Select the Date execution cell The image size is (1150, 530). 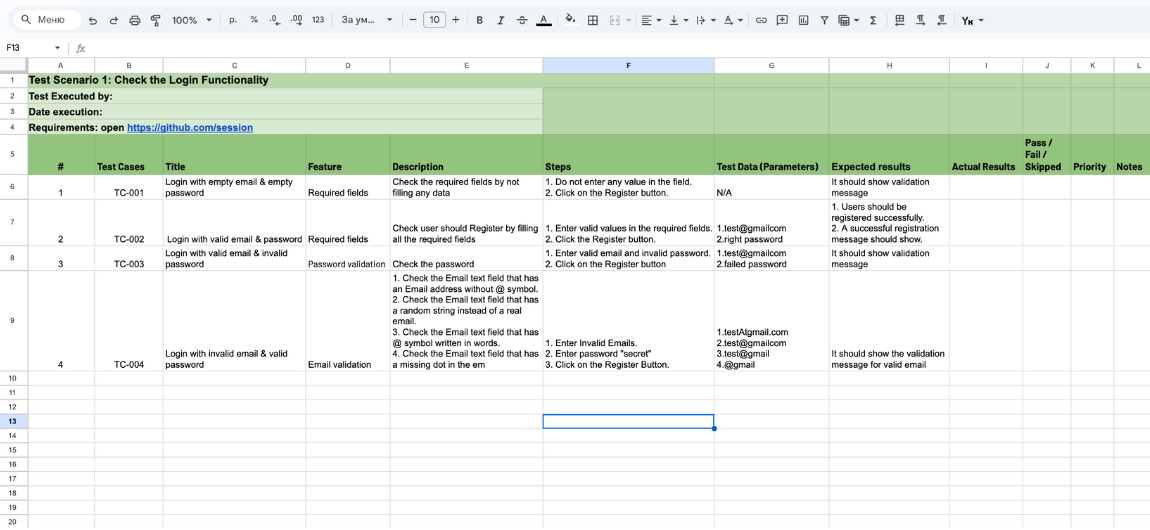click(285, 111)
